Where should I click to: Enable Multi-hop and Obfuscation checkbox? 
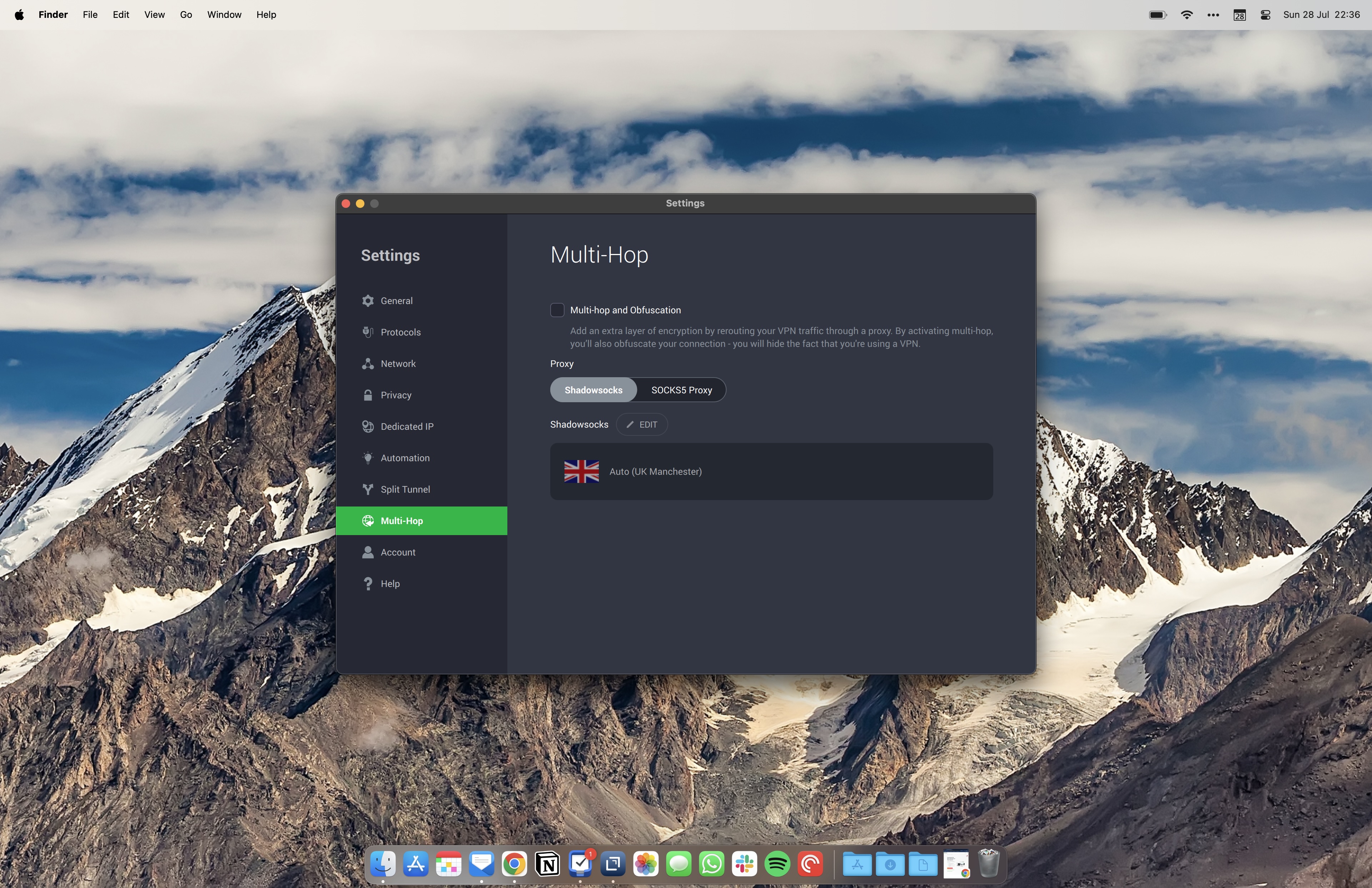click(557, 310)
